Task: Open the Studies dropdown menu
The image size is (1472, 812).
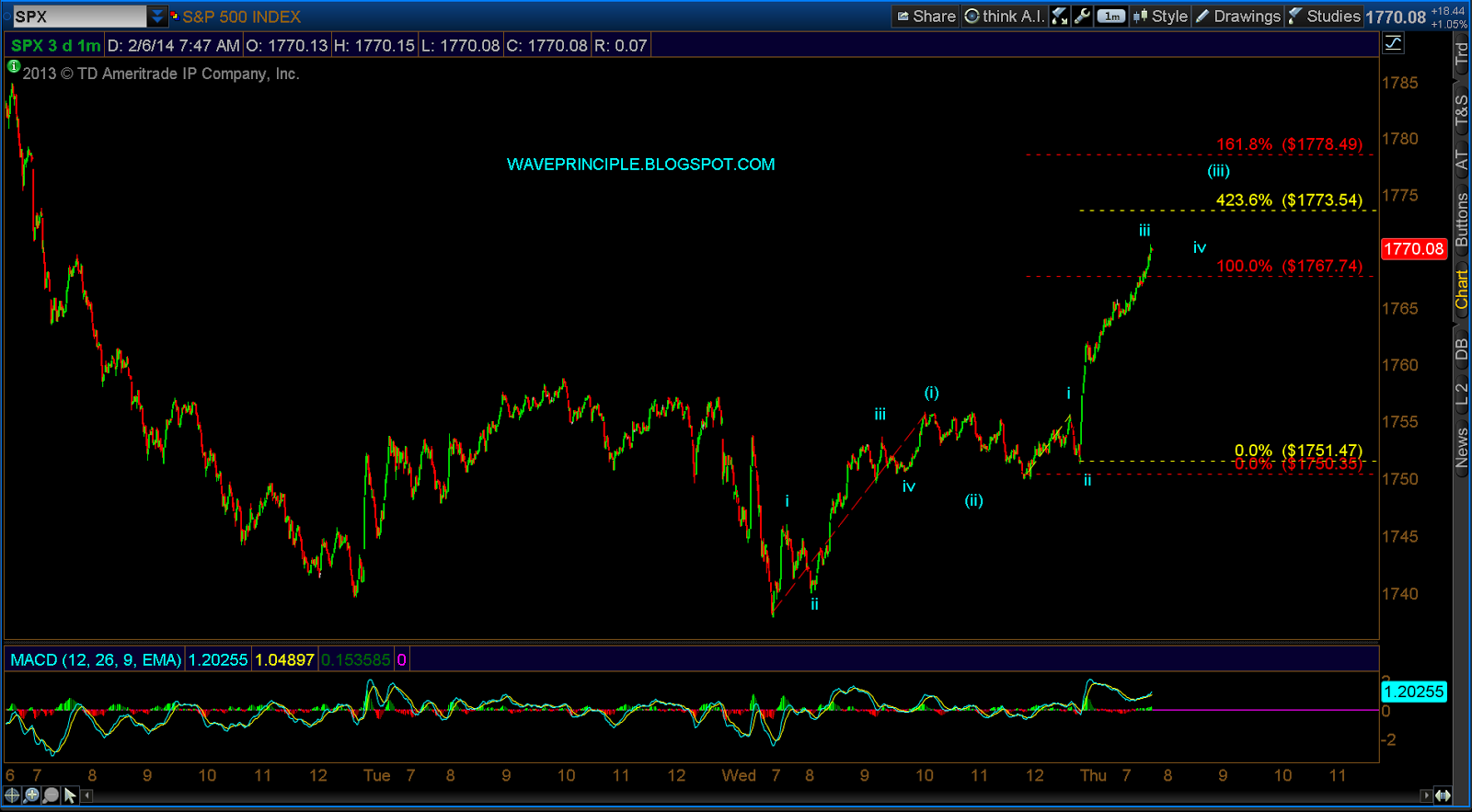Action: (x=1324, y=16)
